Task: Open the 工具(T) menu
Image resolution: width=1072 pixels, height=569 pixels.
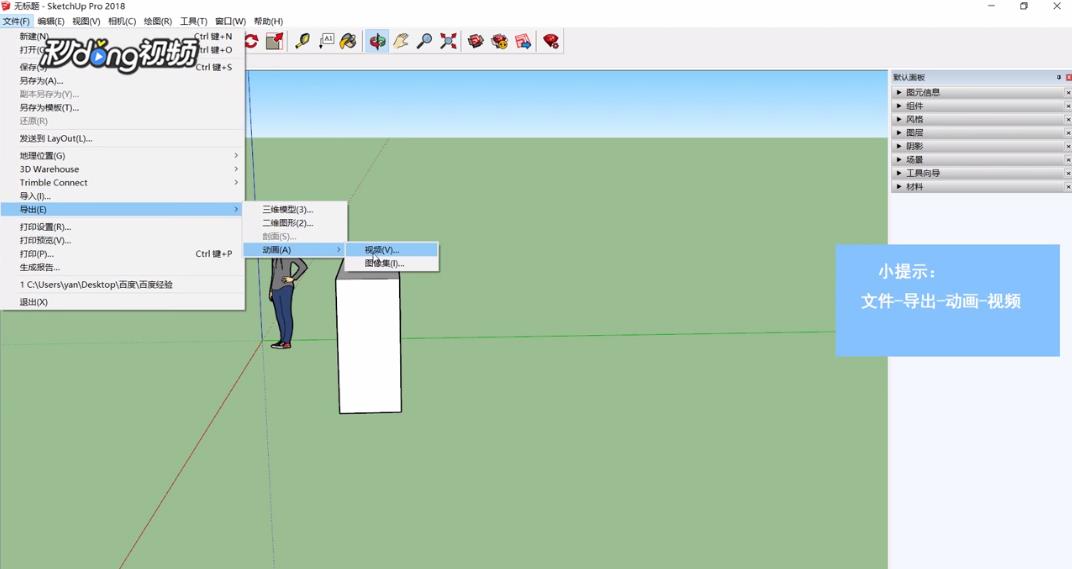Action: (193, 21)
